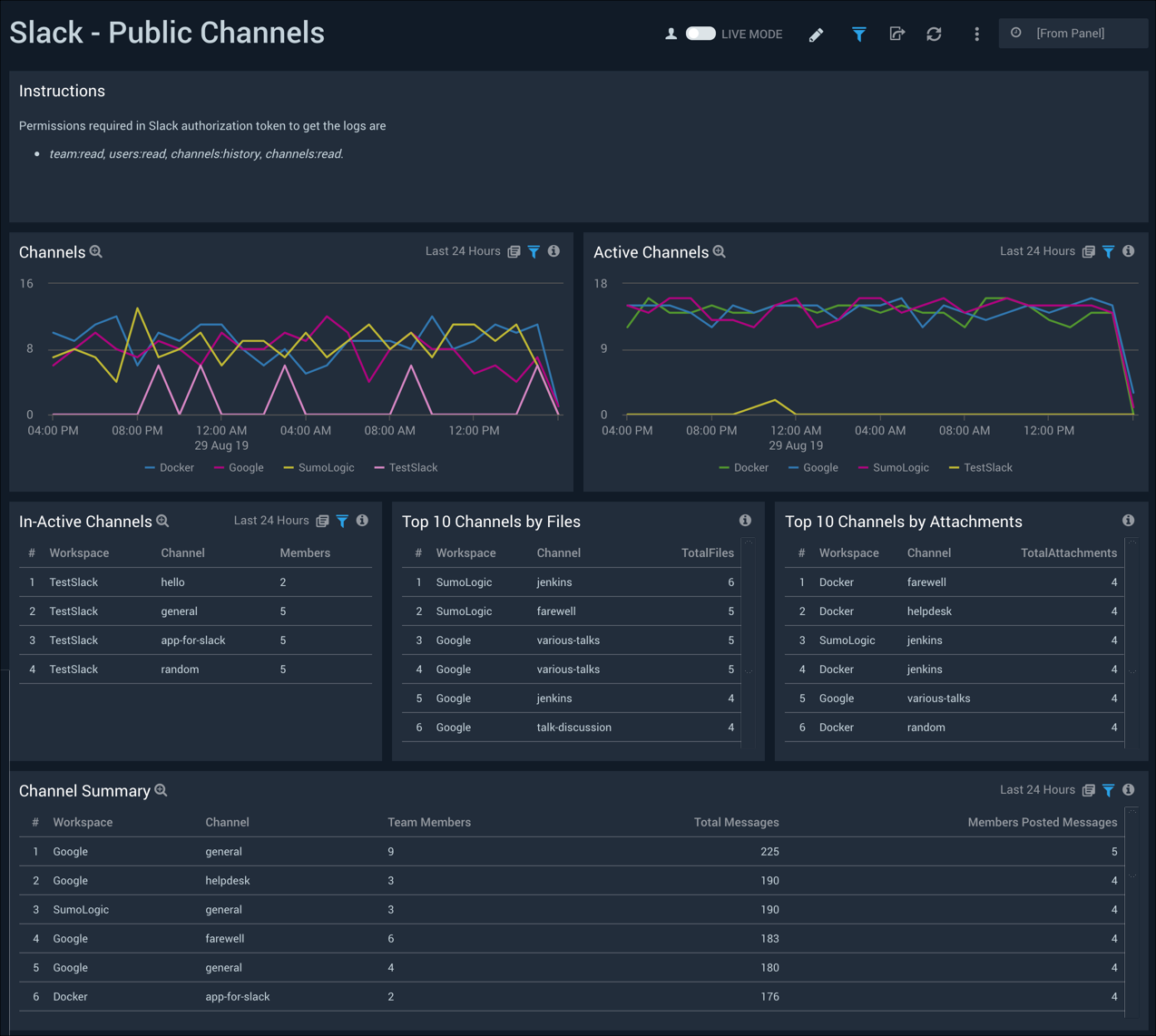
Task: Click the magnifier icon next to Channel Summary title
Action: [161, 790]
